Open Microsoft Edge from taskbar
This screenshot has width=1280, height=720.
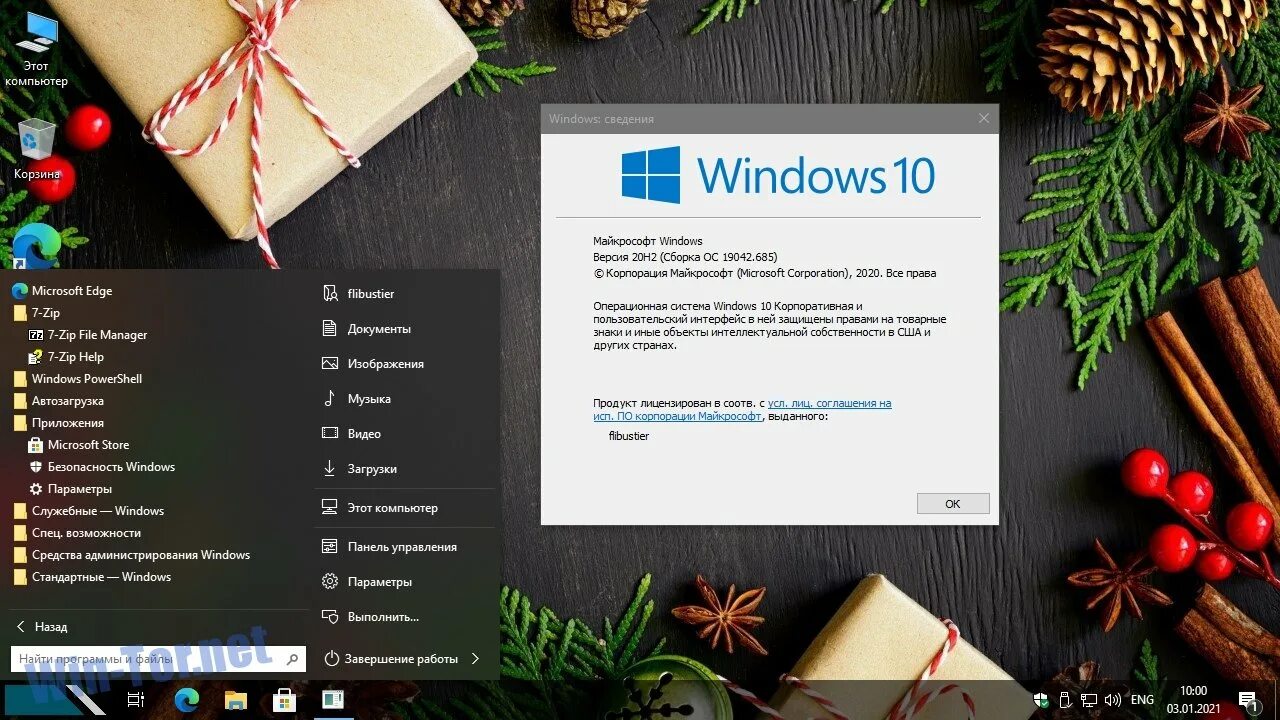[x=186, y=700]
